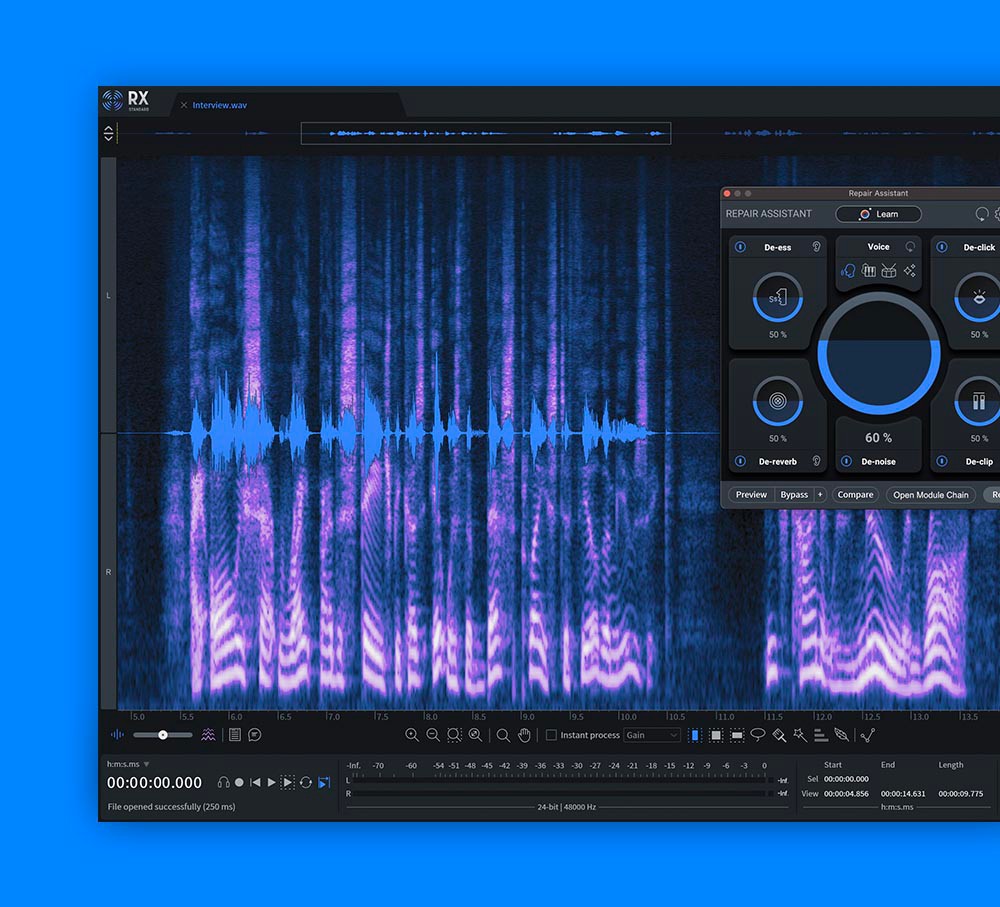Image resolution: width=1000 pixels, height=907 pixels.
Task: Select the Musical piano type icon
Action: (869, 270)
